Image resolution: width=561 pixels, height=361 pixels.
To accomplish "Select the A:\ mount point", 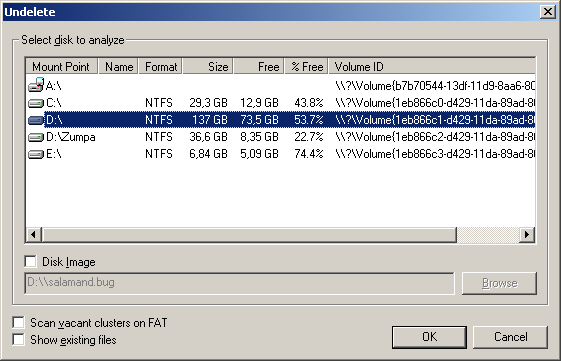I will tap(54, 86).
